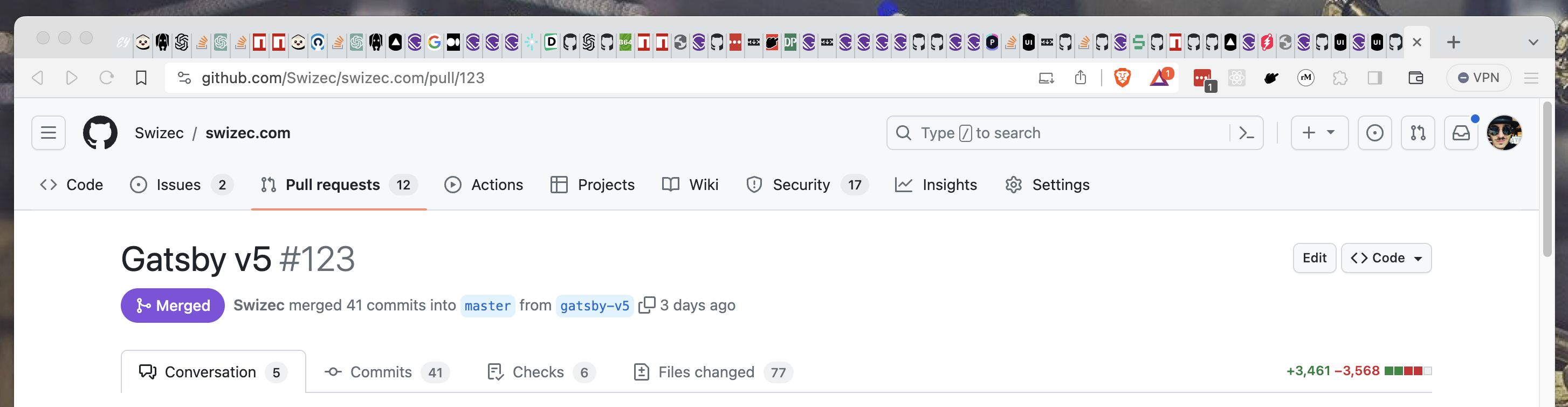Image resolution: width=1568 pixels, height=407 pixels.
Task: Open the gatsby-v5 branch link
Action: click(595, 306)
